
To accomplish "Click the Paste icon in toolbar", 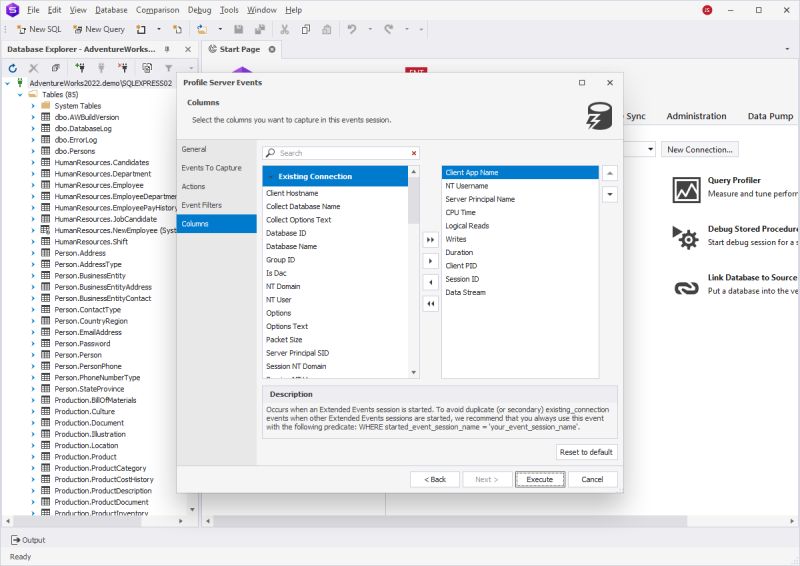I will tap(327, 30).
